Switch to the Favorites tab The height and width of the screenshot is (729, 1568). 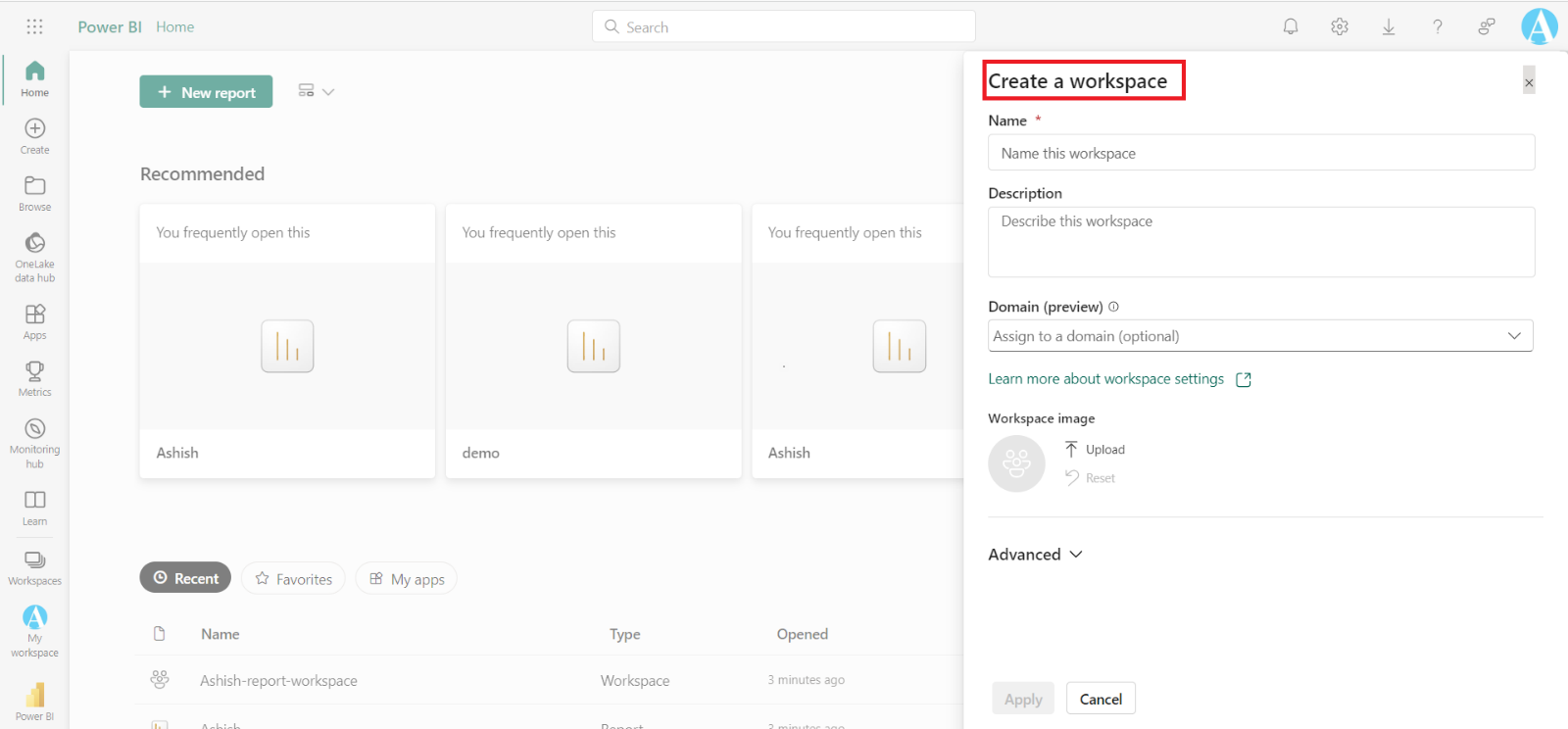293,579
